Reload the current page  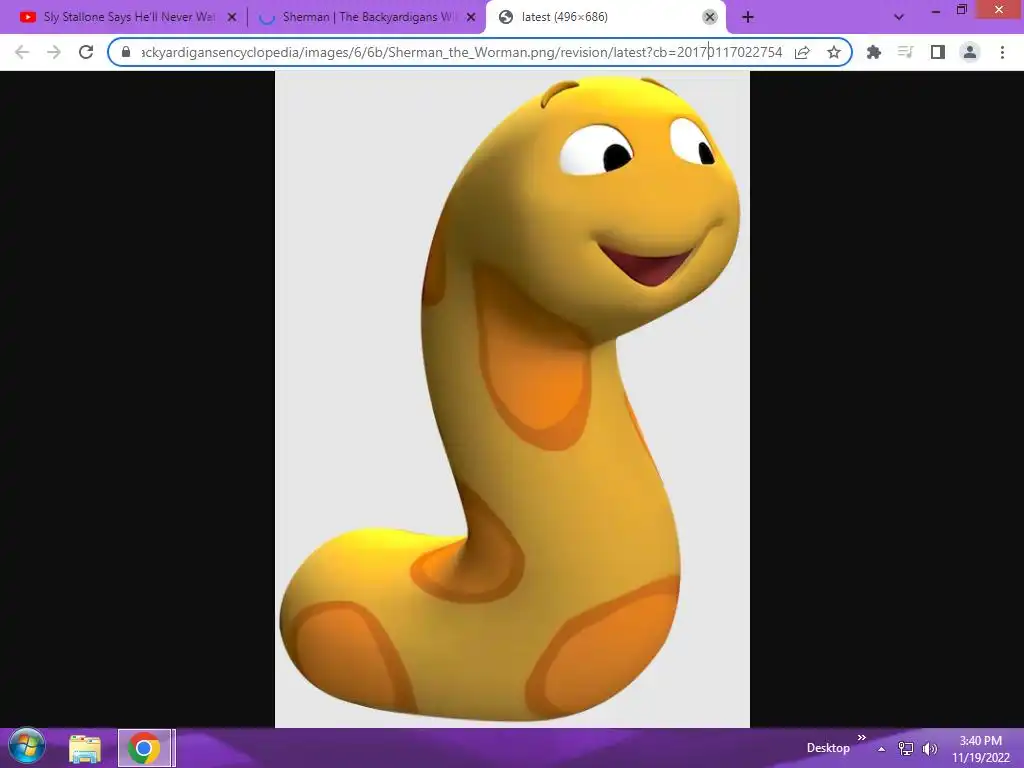pyautogui.click(x=86, y=52)
